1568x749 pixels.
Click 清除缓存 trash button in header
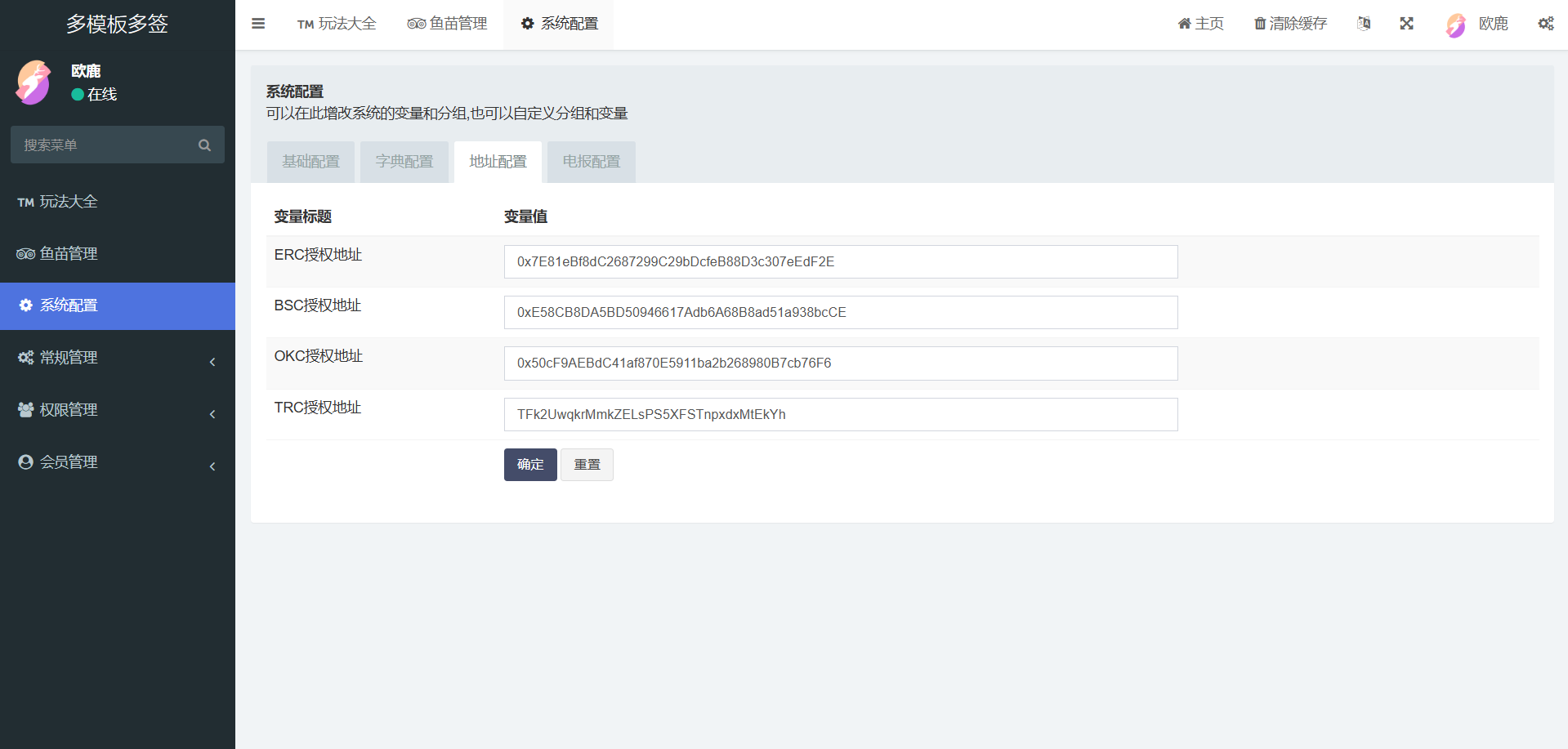tap(1290, 24)
